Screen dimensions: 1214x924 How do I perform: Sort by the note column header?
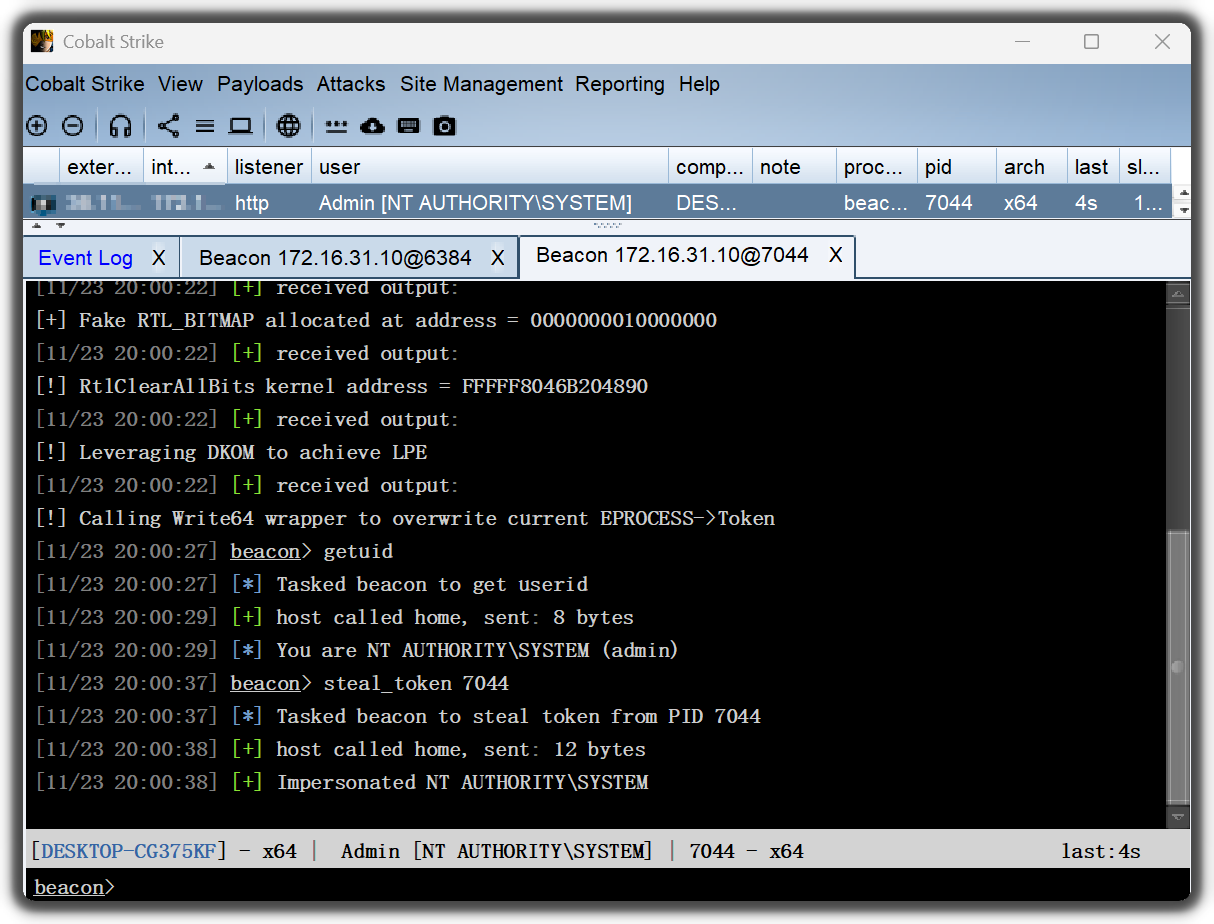click(794, 167)
